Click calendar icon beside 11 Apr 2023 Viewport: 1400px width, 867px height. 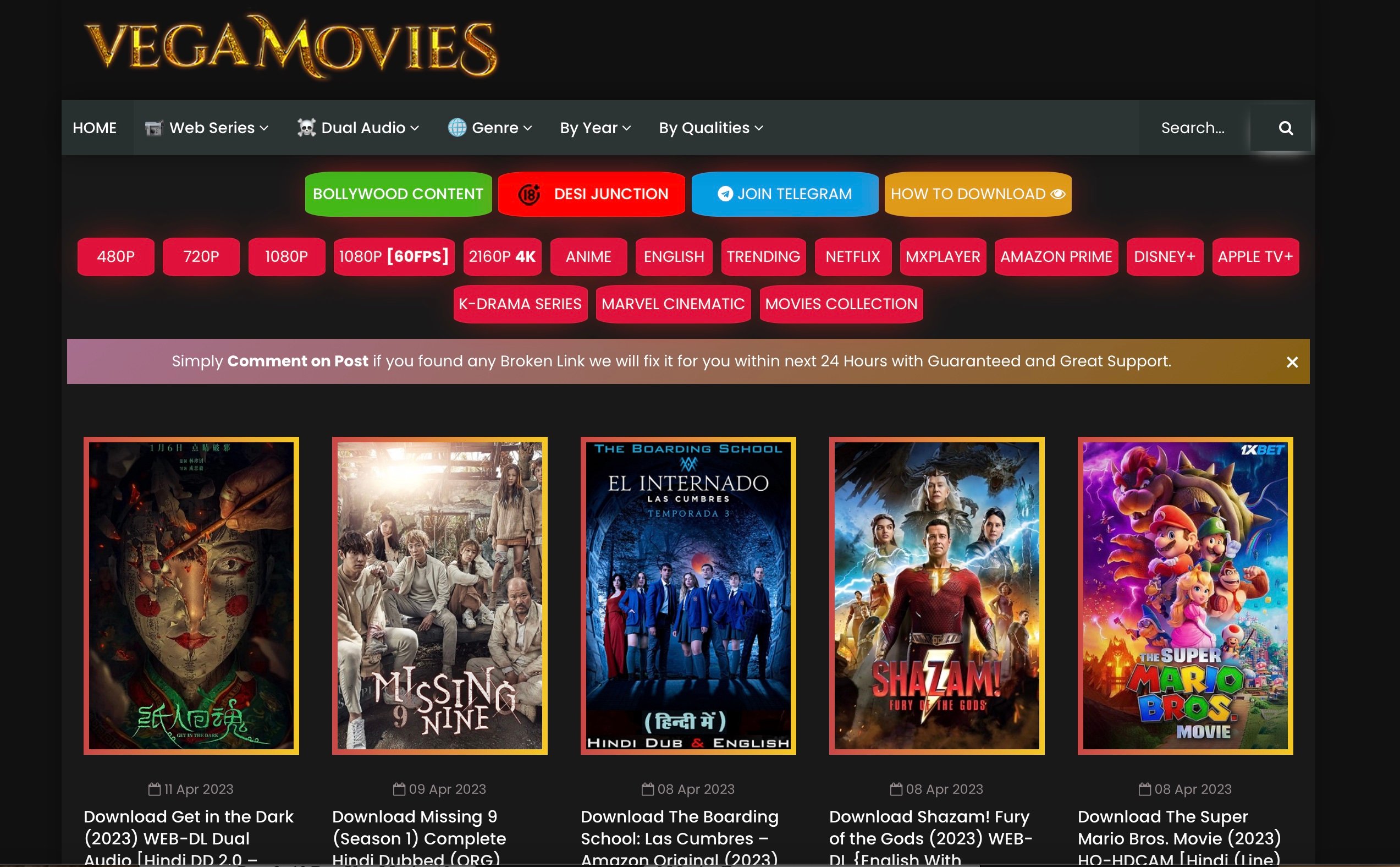pos(154,789)
